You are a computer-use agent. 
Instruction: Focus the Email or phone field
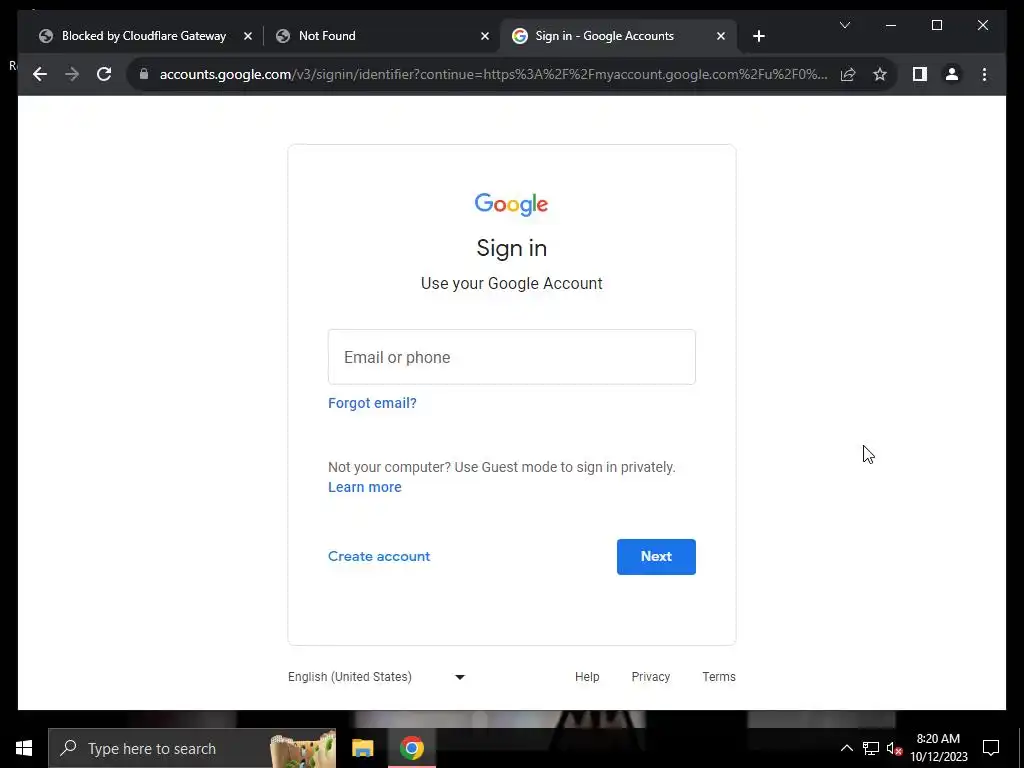click(x=511, y=357)
